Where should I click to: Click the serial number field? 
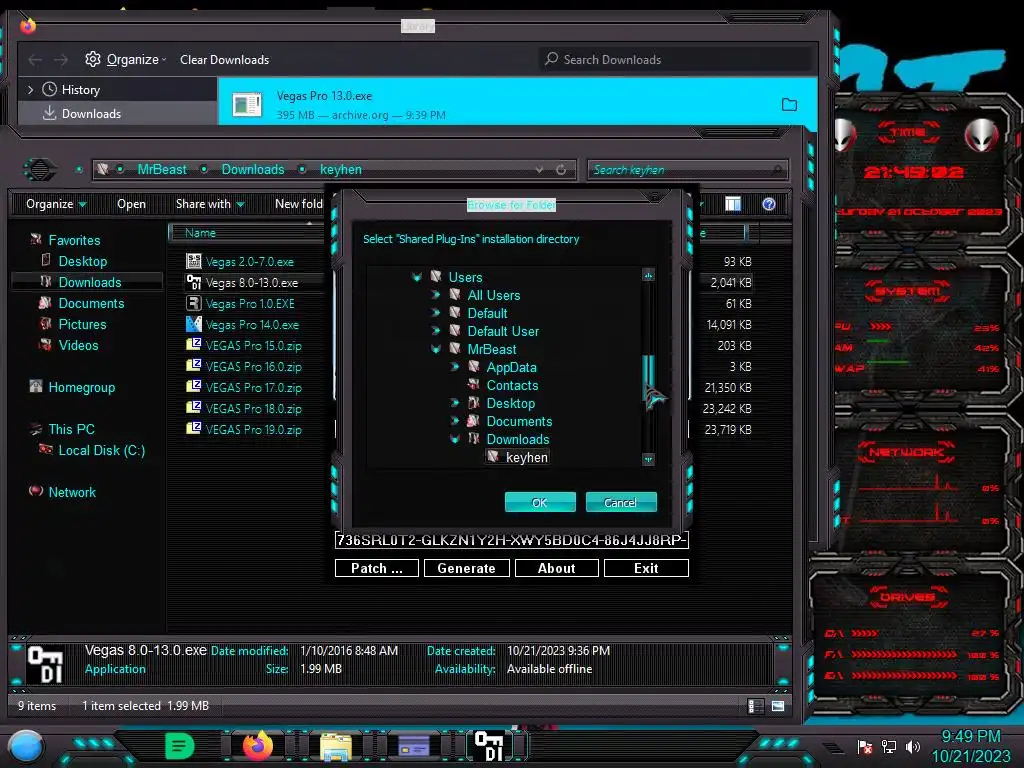(511, 540)
